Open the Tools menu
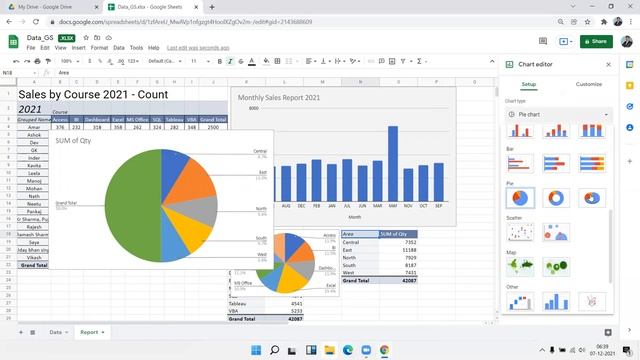Screen dimensions: 640x360 pyautogui.click(x=136, y=48)
